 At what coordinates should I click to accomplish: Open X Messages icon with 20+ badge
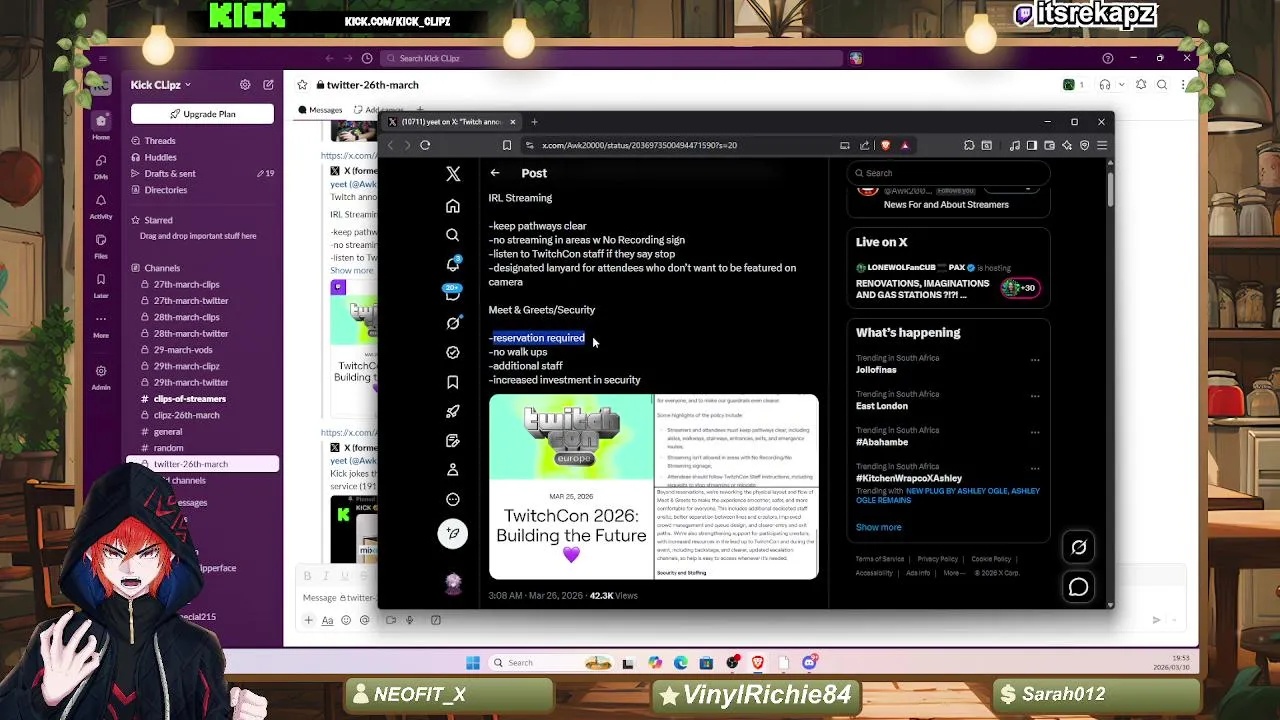(x=453, y=293)
